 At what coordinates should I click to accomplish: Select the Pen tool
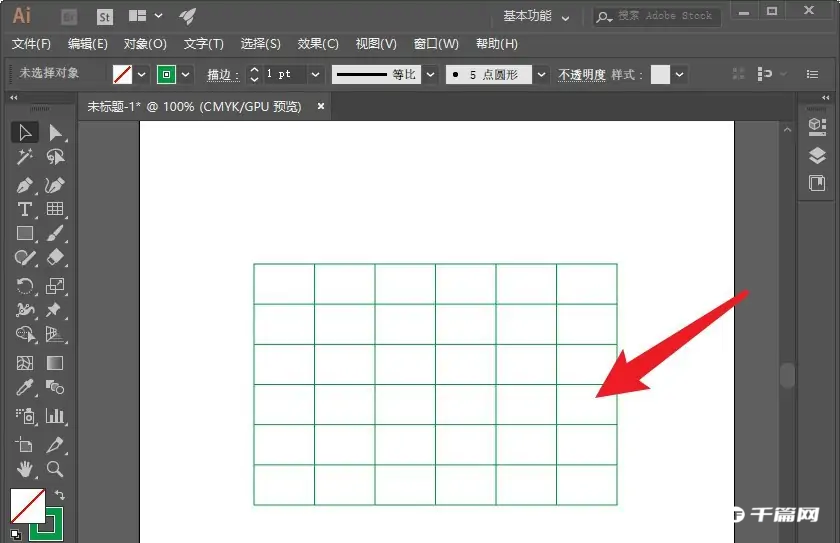click(25, 185)
